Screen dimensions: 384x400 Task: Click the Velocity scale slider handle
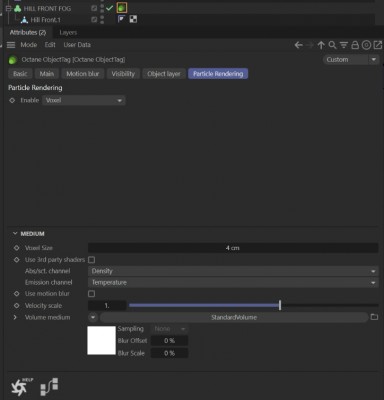[280, 305]
